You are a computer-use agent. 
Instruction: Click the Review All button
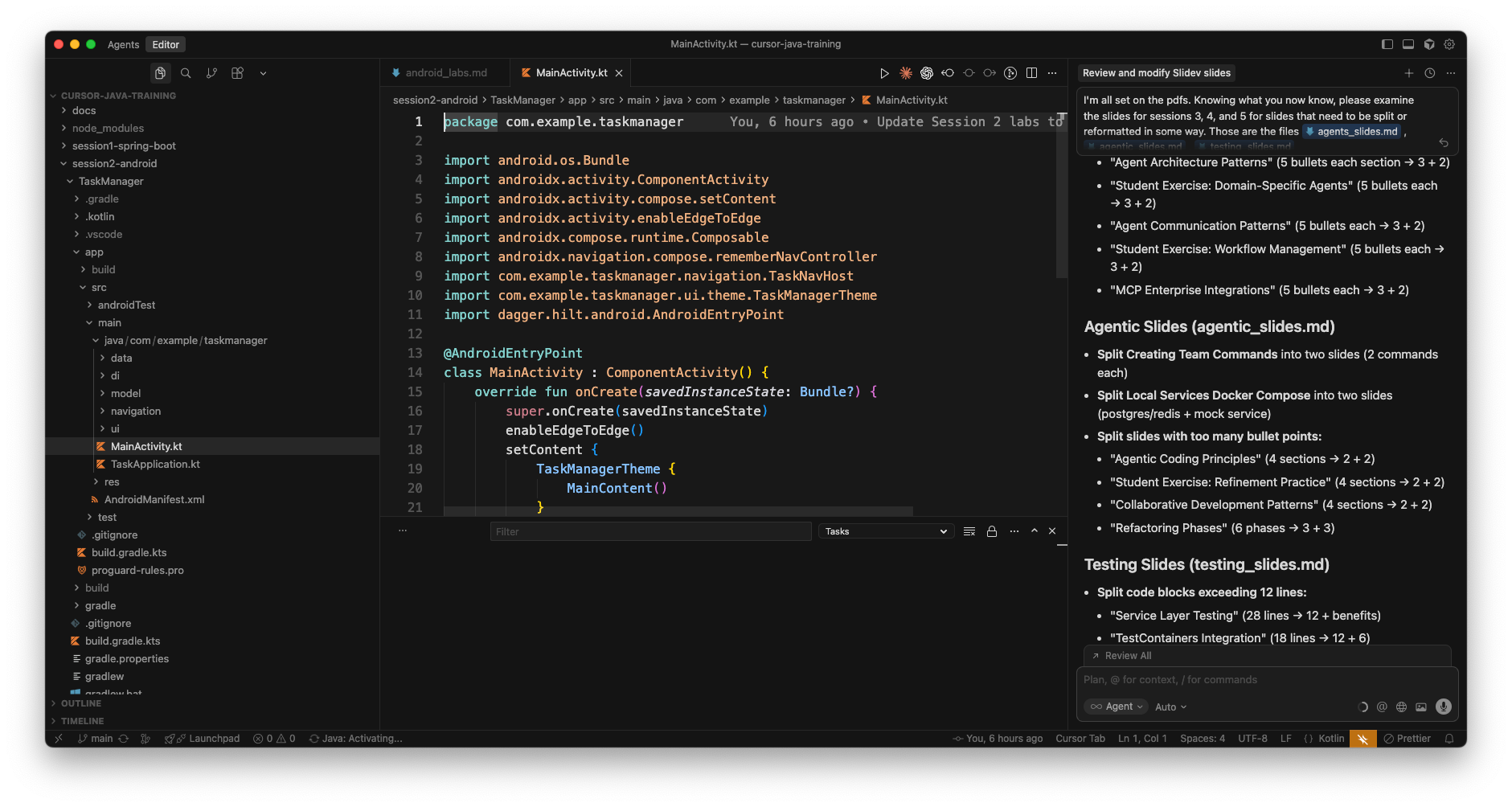[1128, 656]
